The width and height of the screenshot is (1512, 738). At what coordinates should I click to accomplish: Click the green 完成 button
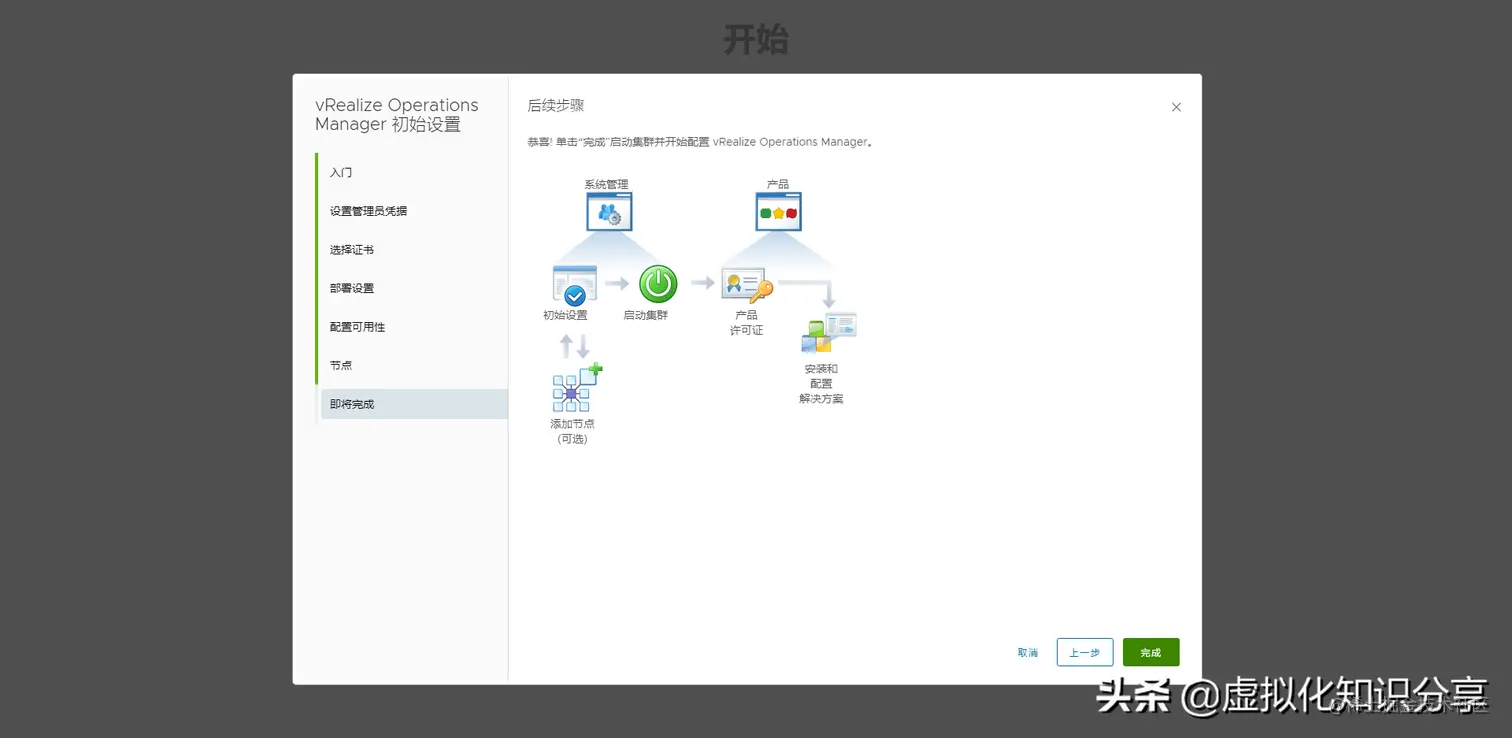(x=1150, y=652)
